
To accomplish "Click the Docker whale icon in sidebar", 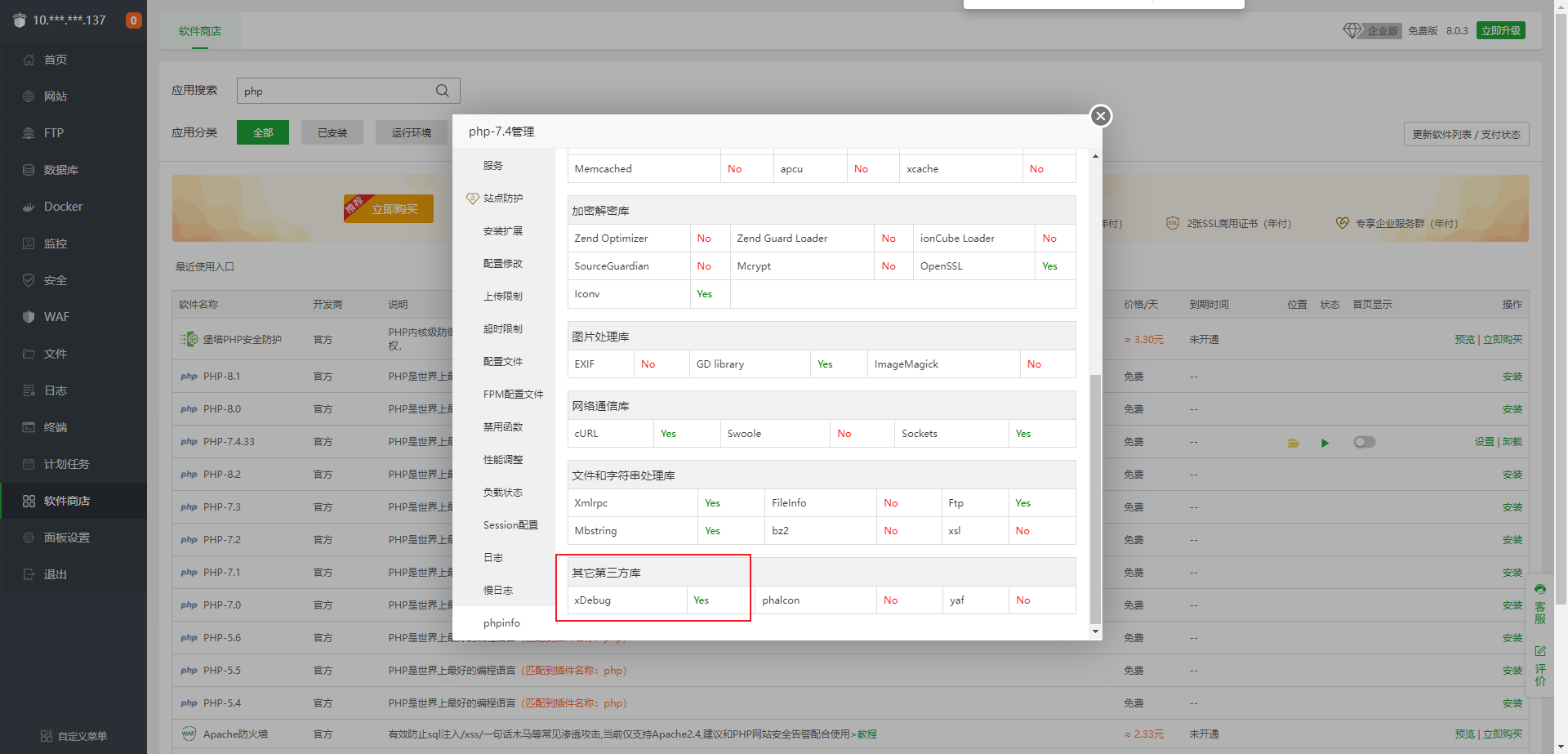I will coord(29,207).
